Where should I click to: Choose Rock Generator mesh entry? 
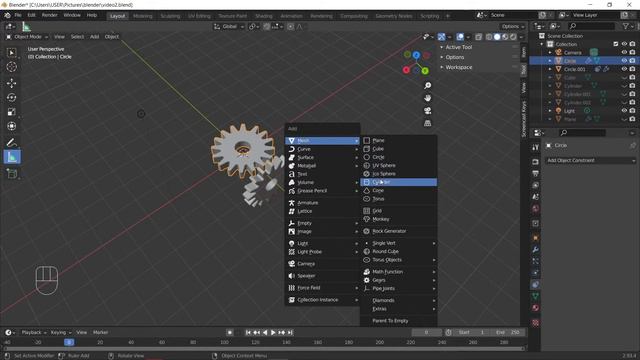pos(398,231)
